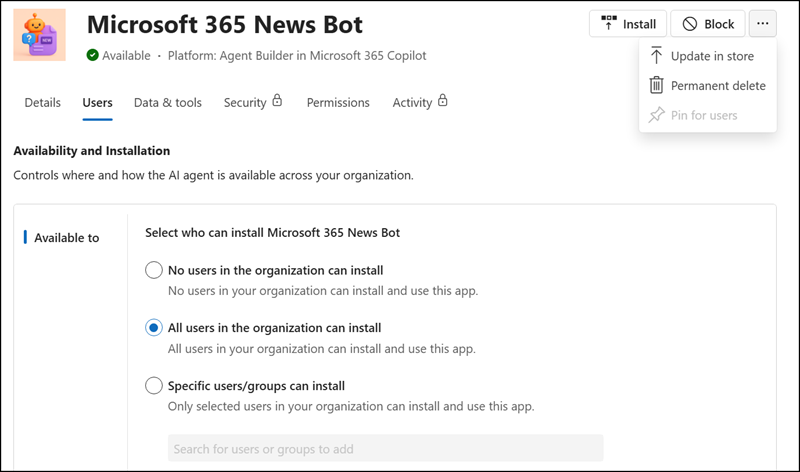Viewport: 800px width, 472px height.
Task: Click the Platform: Agent Builder in Microsoft 365 Copilot text
Action: pyautogui.click(x=297, y=56)
